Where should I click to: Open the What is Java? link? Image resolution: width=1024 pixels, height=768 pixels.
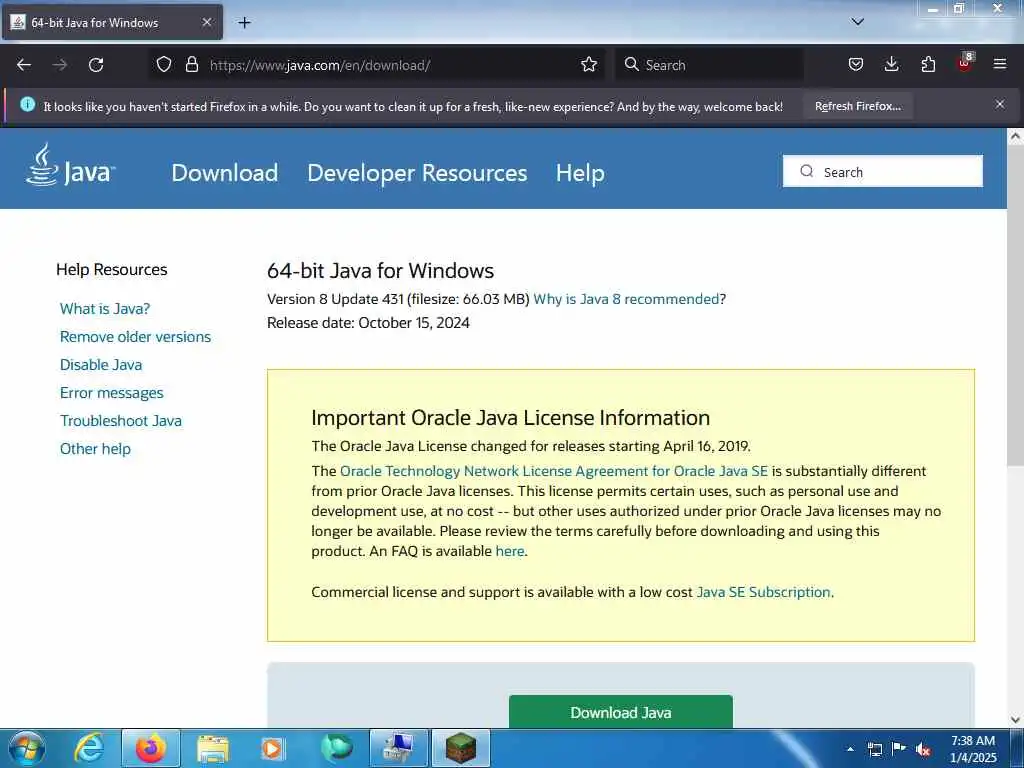coord(105,309)
